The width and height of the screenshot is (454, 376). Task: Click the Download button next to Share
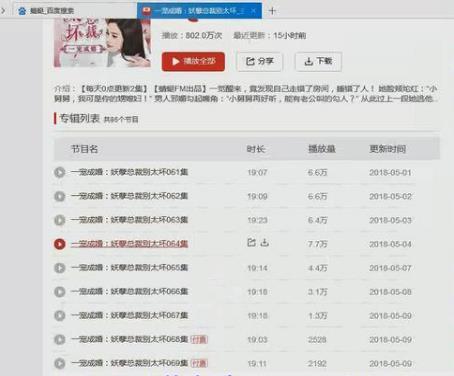tap(318, 62)
